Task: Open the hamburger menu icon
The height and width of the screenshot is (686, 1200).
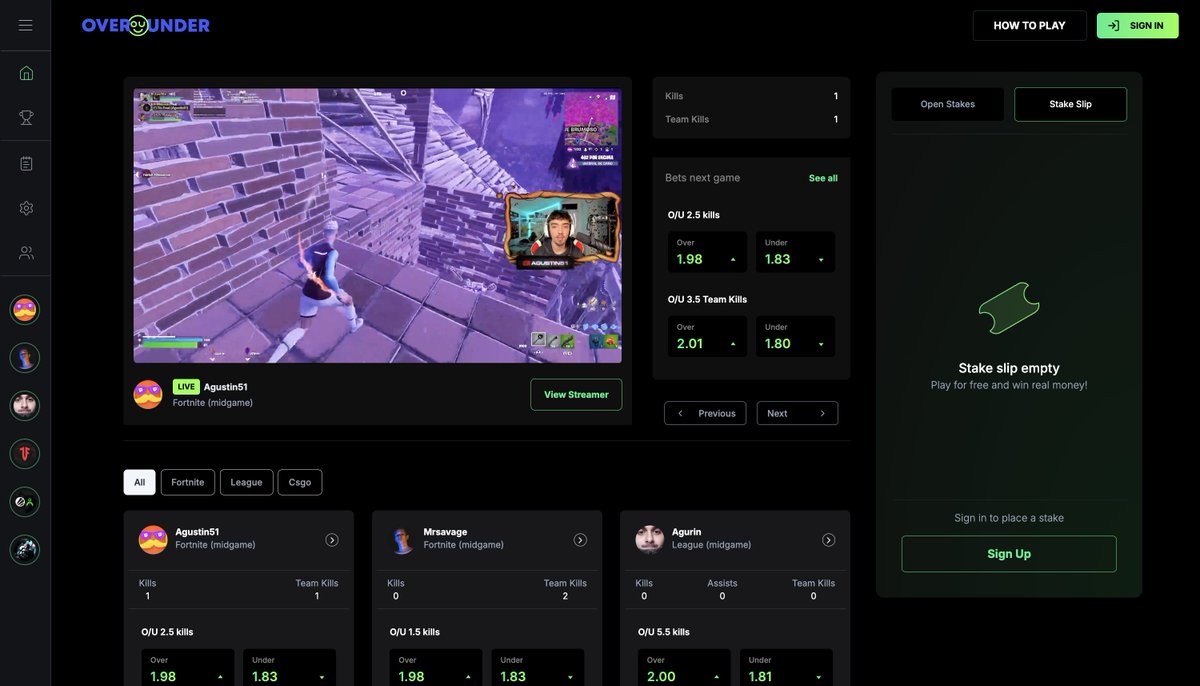Action: pyautogui.click(x=25, y=25)
